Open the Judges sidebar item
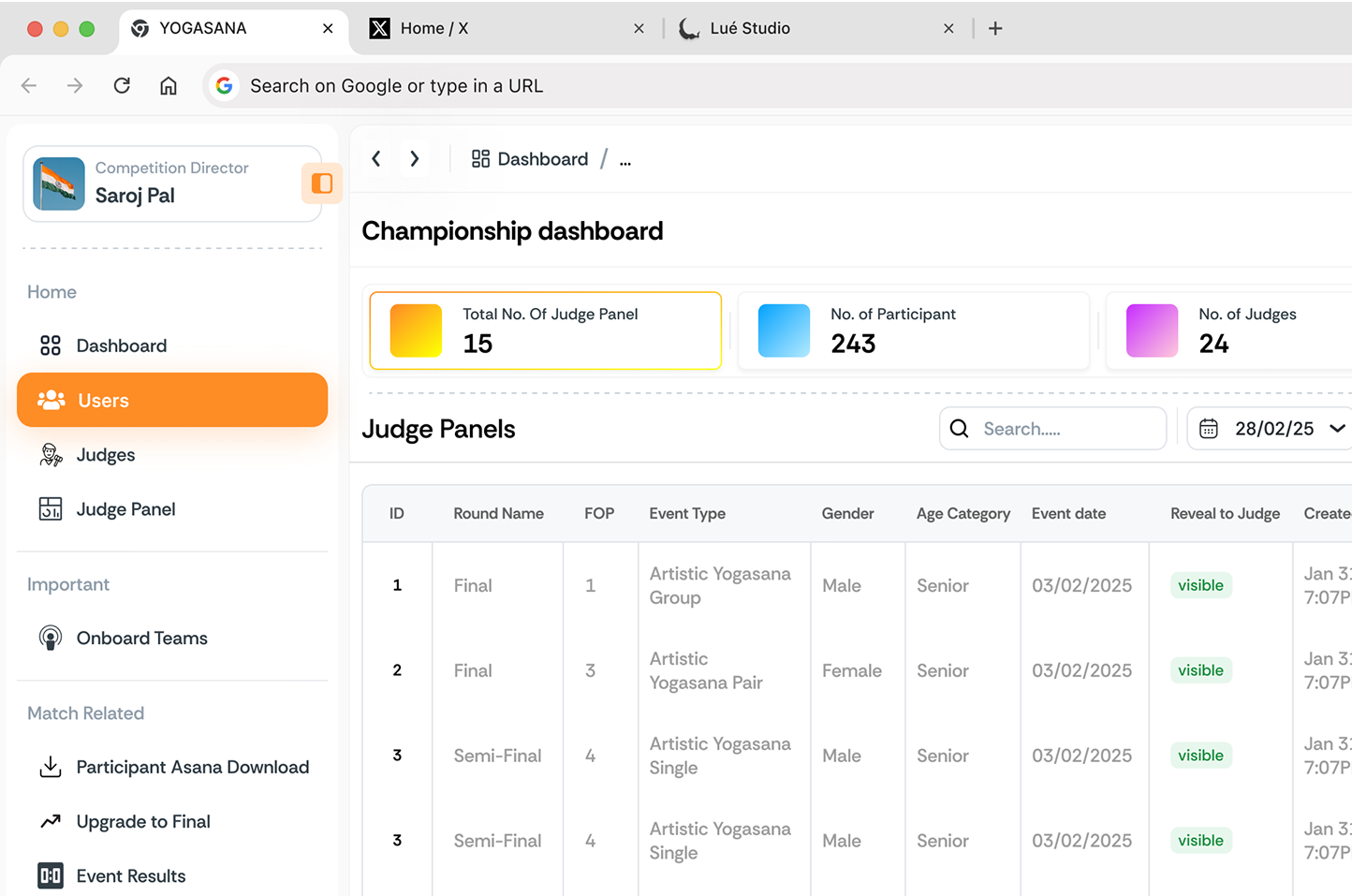Viewport: 1352px width, 896px height. pyautogui.click(x=105, y=455)
